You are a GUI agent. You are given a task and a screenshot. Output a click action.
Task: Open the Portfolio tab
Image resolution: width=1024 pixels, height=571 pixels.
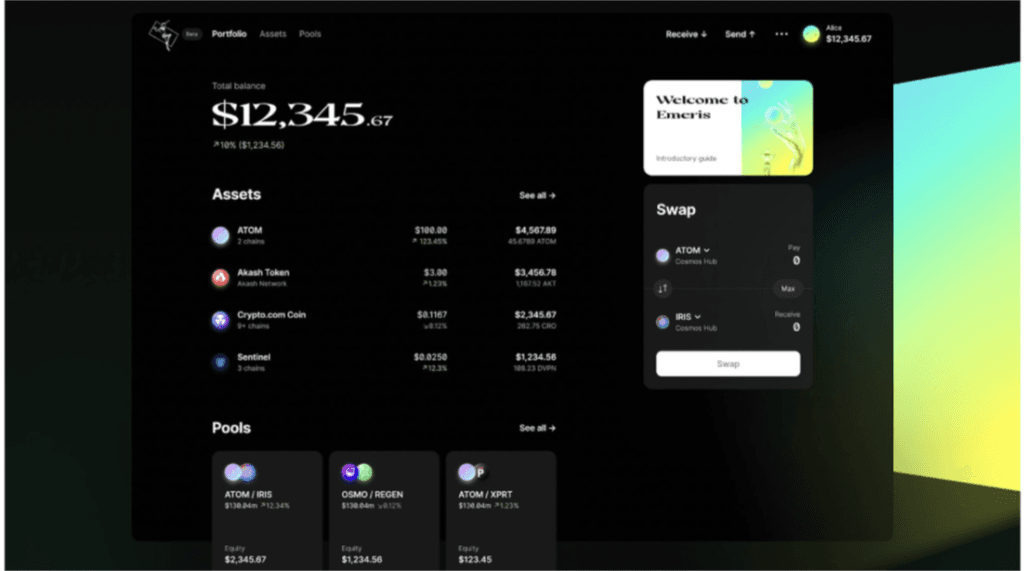pos(229,34)
